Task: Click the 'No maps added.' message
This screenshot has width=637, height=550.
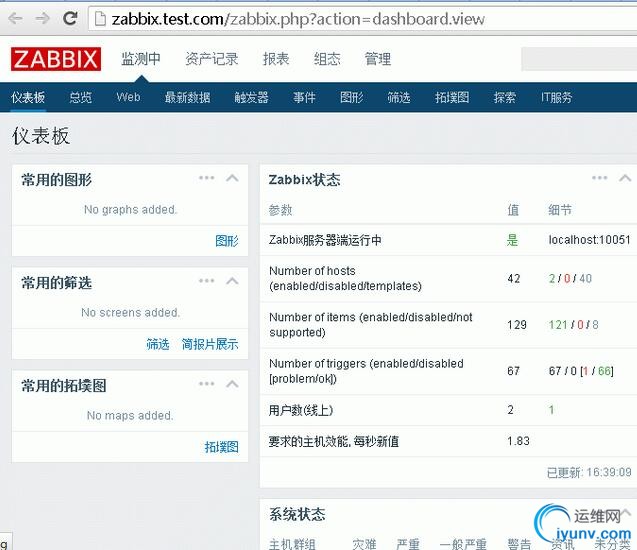Action: [x=130, y=416]
